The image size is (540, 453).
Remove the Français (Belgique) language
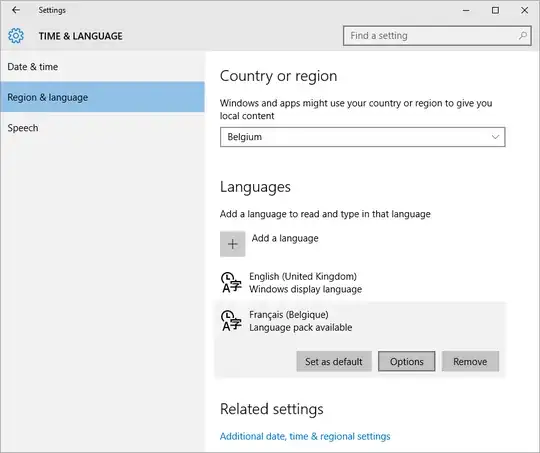[470, 361]
